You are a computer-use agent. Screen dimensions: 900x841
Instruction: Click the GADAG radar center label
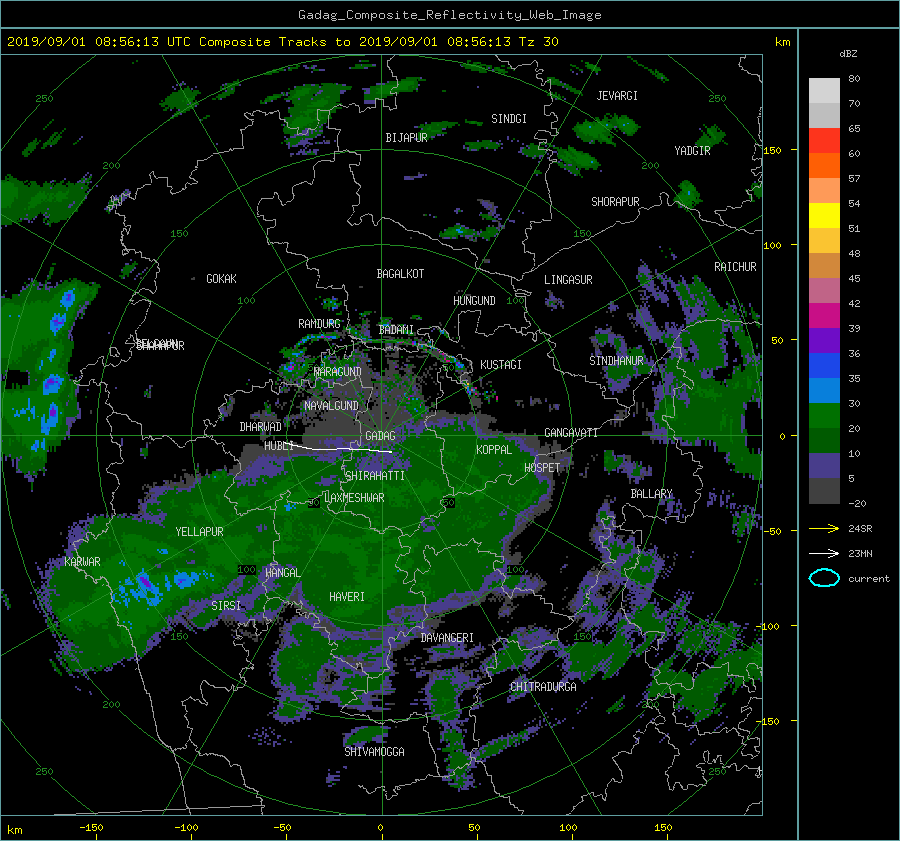click(380, 436)
